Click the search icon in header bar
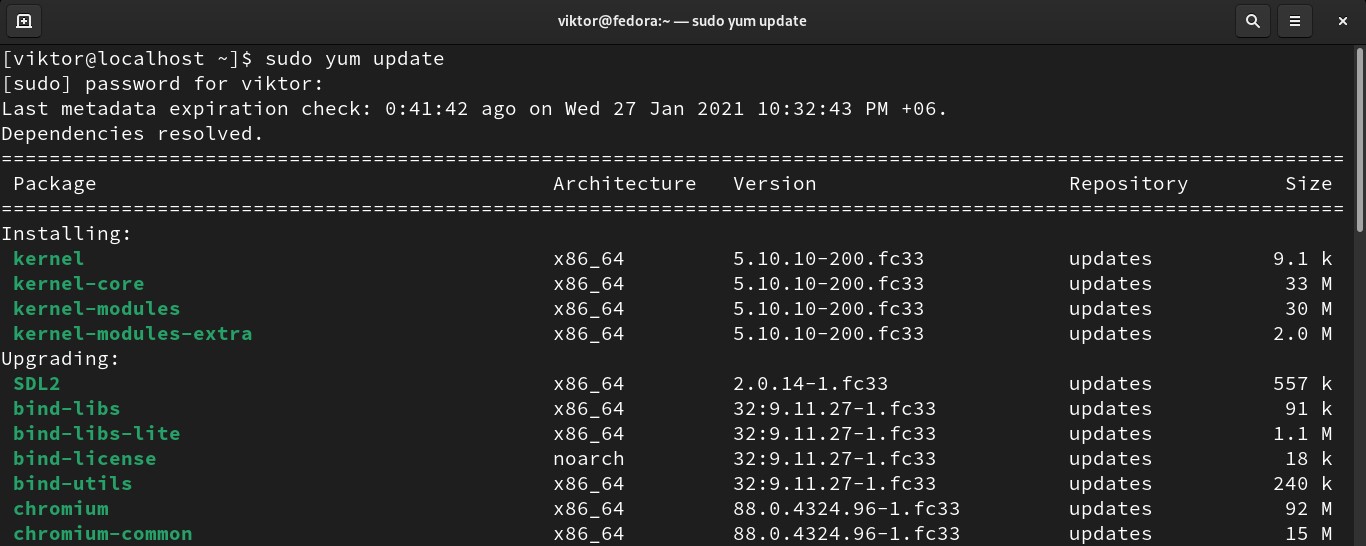 point(1252,20)
